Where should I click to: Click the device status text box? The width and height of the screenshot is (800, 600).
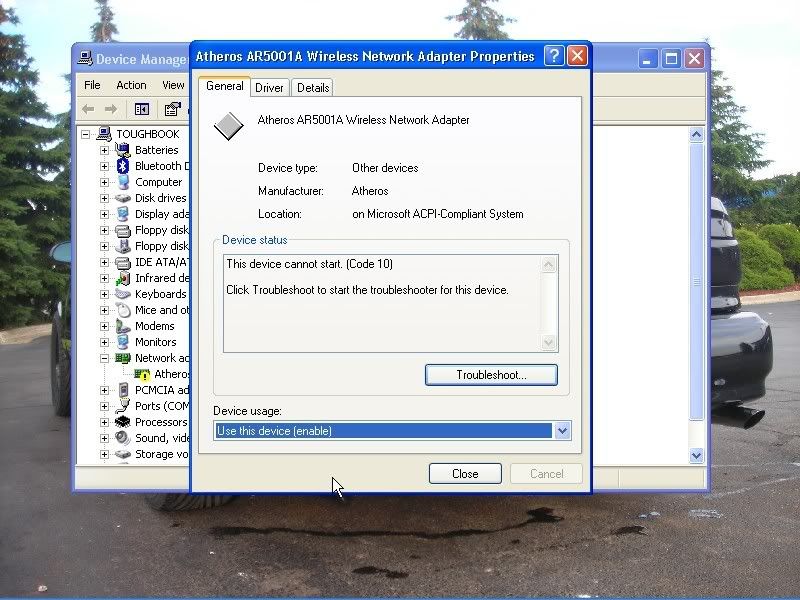click(391, 304)
